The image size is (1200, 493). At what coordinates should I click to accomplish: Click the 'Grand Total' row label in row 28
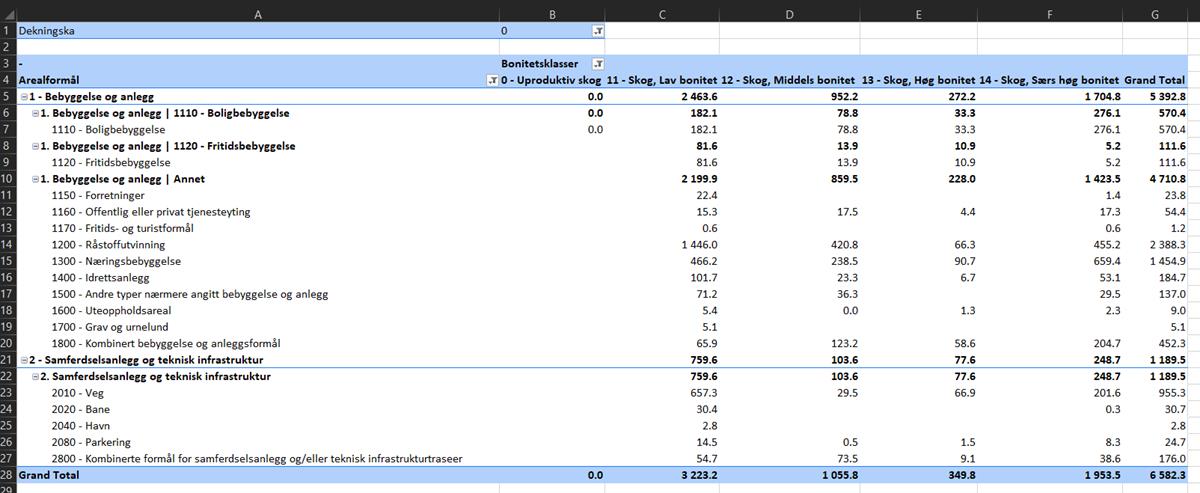49,475
